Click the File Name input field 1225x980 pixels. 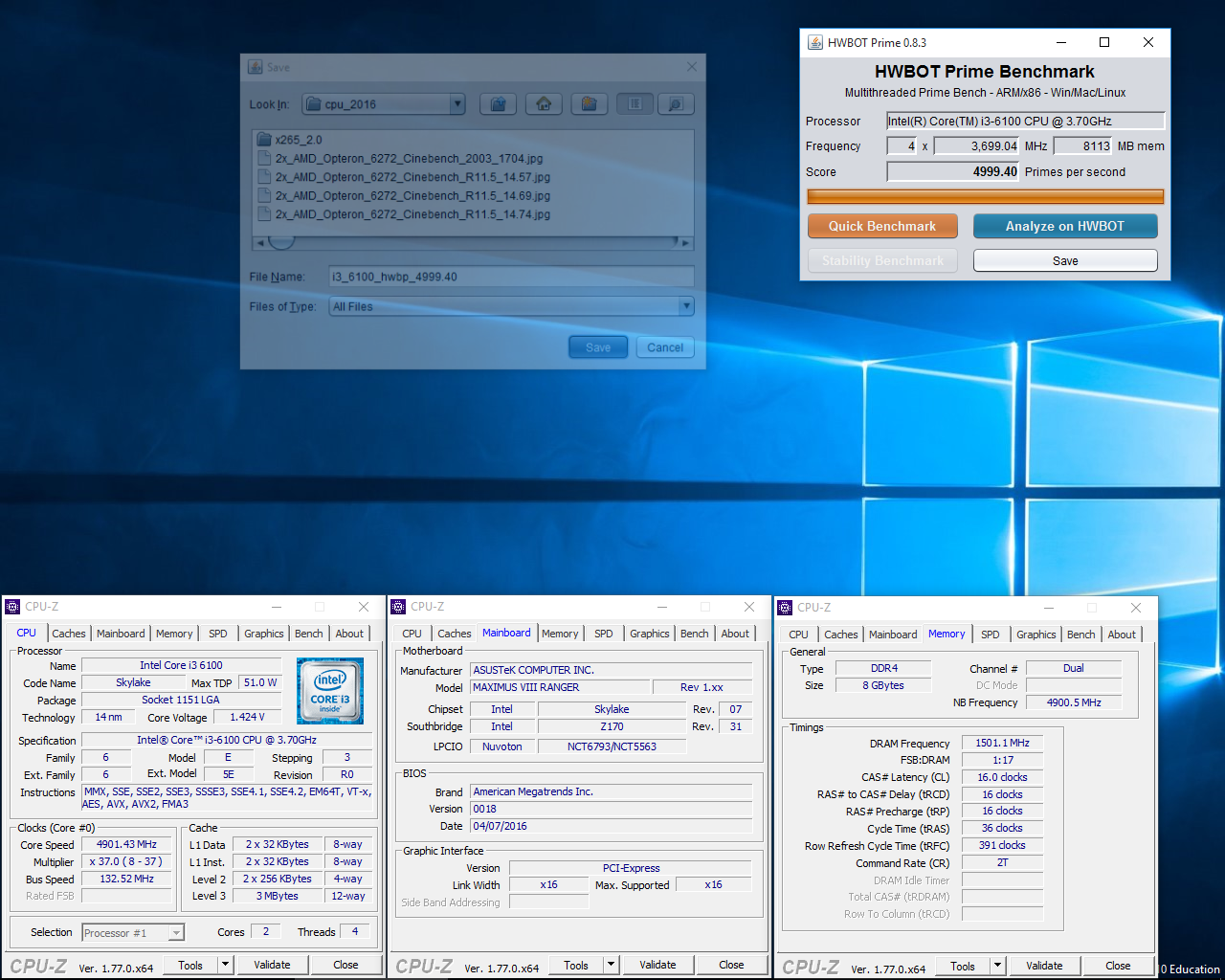[x=511, y=277]
